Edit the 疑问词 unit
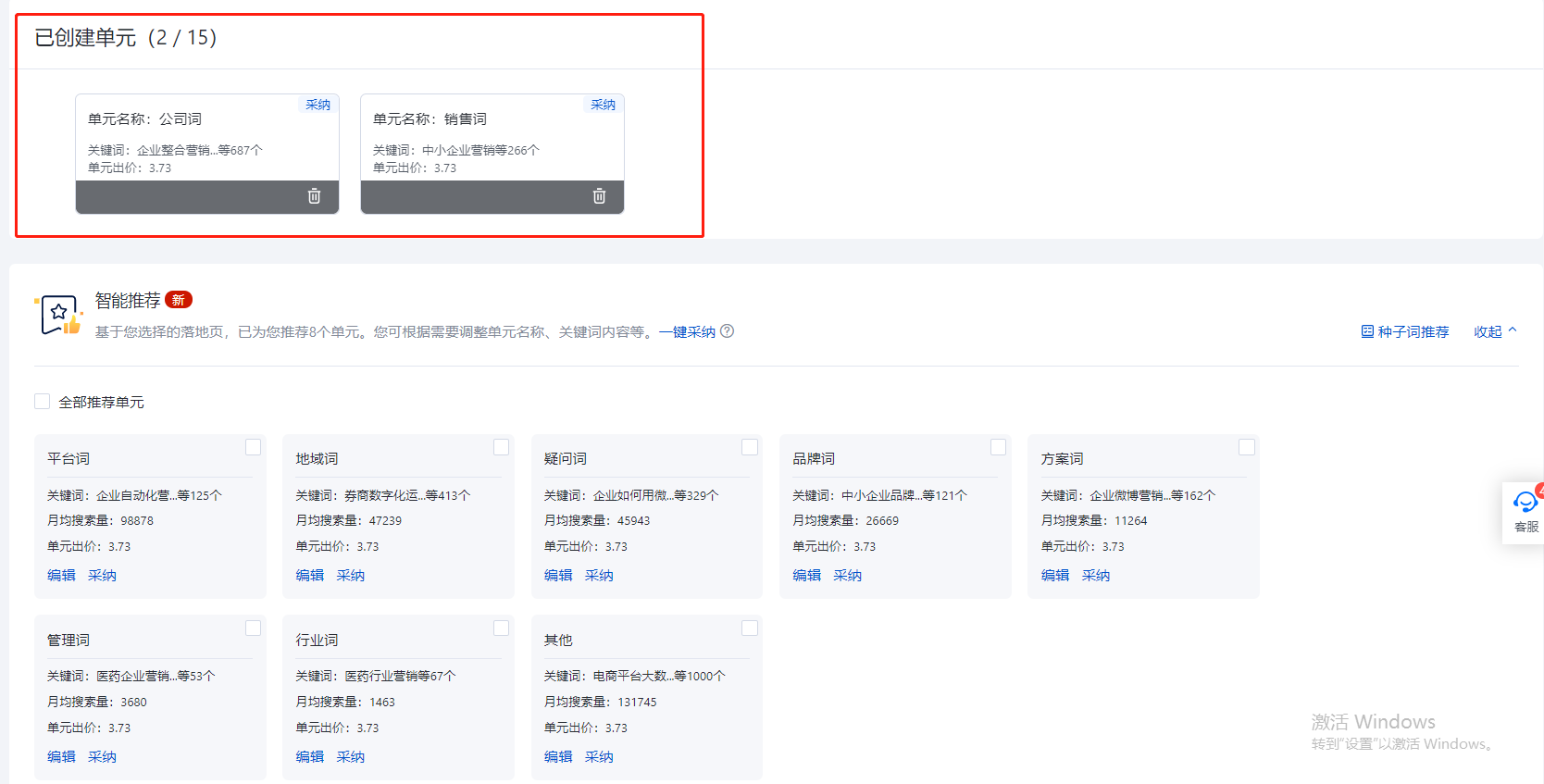 (558, 576)
